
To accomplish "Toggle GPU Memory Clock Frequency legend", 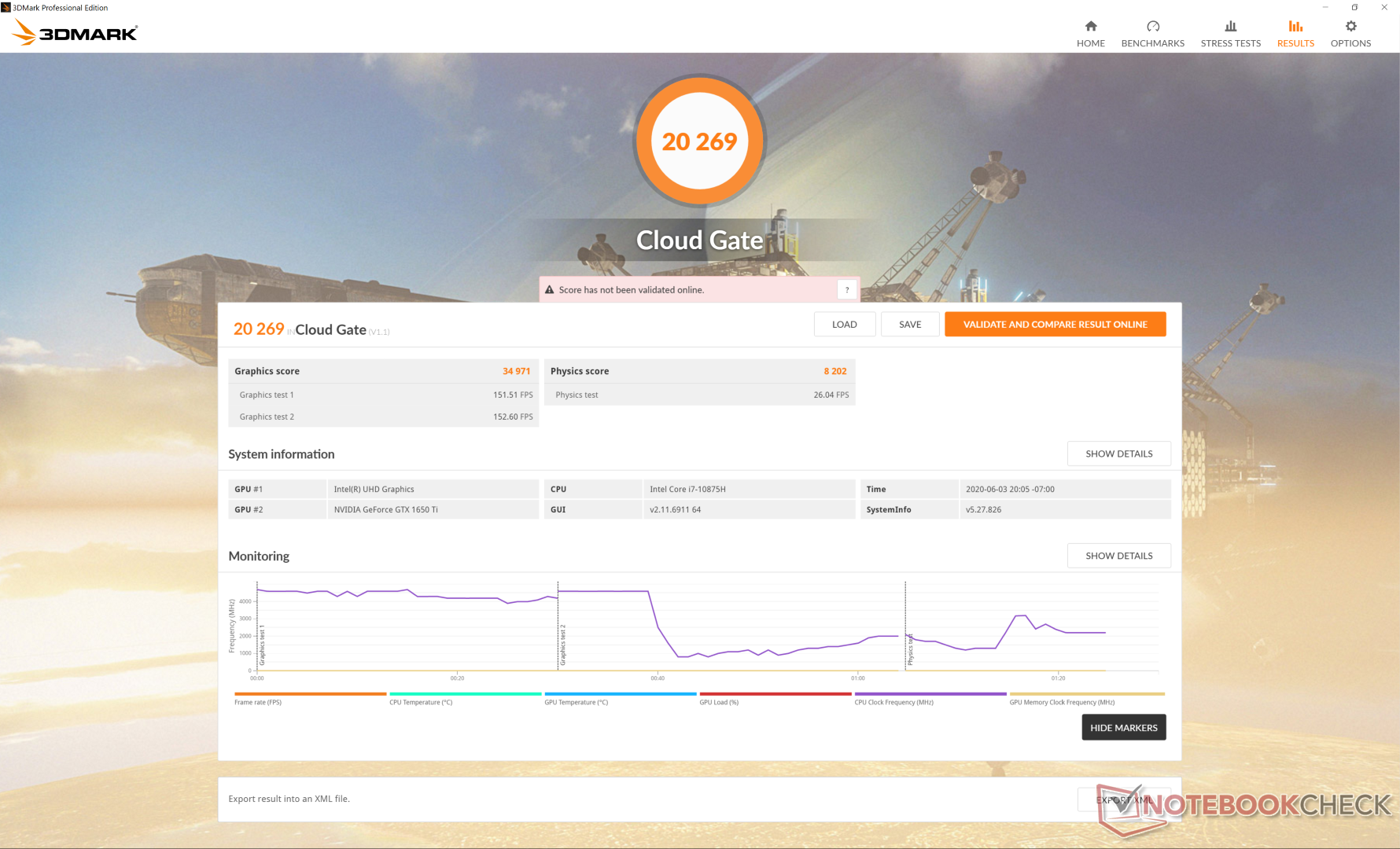I will (1086, 699).
